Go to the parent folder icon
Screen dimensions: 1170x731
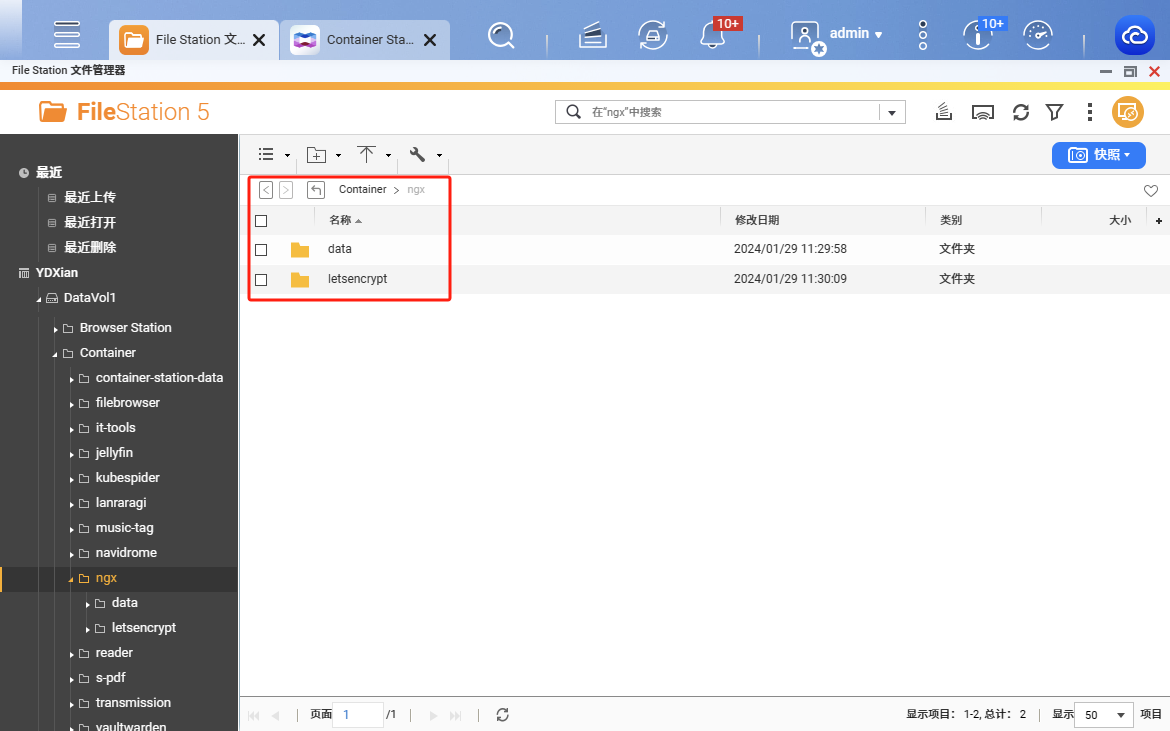[316, 189]
